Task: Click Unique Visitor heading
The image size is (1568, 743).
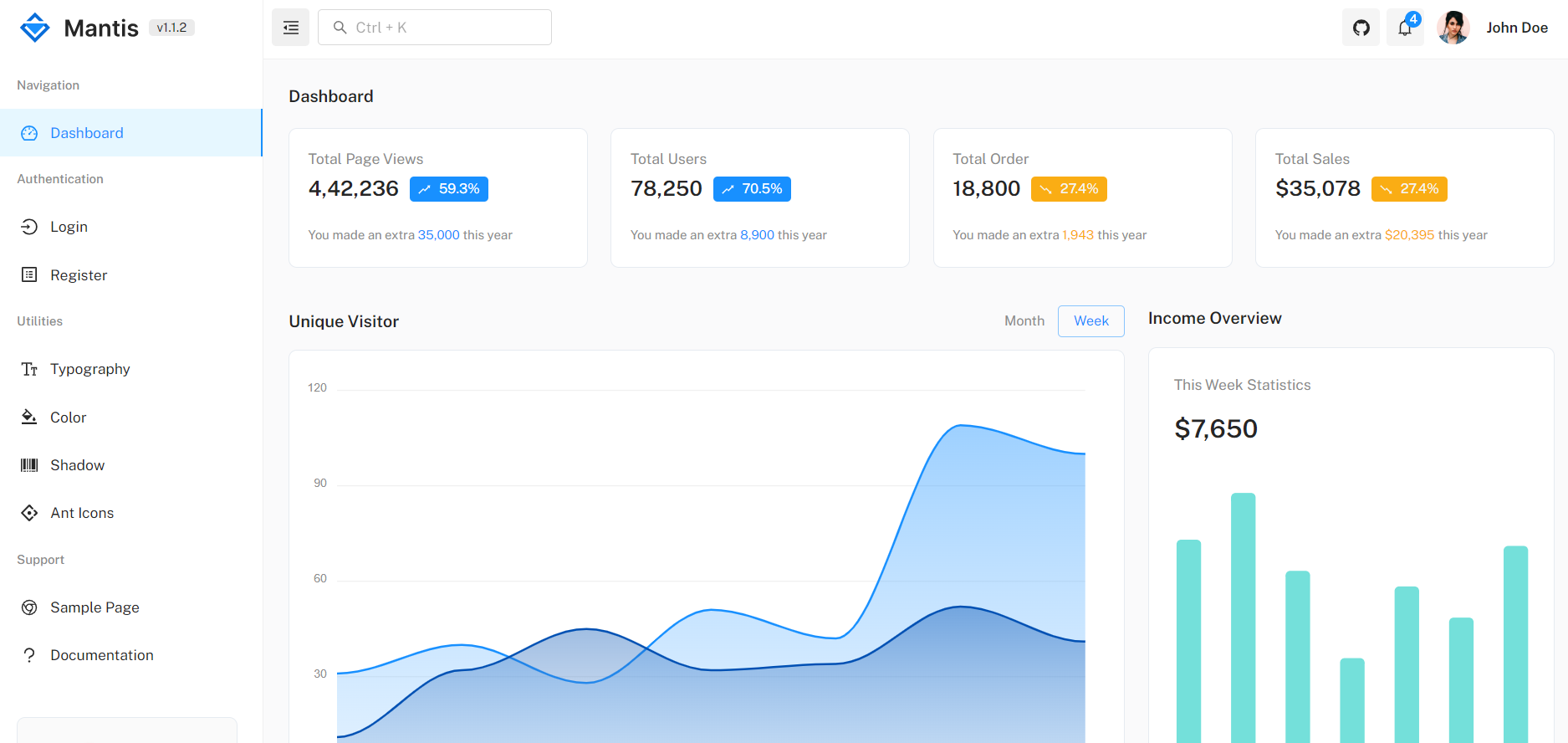Action: [344, 322]
